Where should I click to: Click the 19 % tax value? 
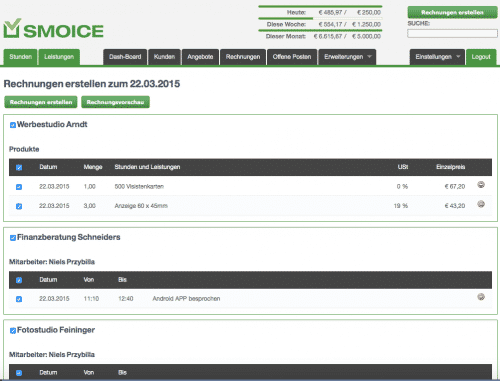pos(401,206)
